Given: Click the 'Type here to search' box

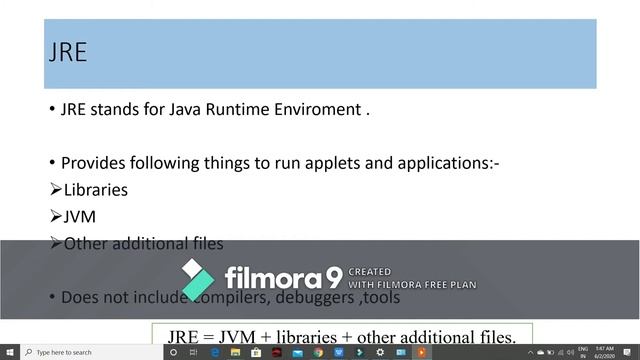Looking at the screenshot, I should pos(91,352).
